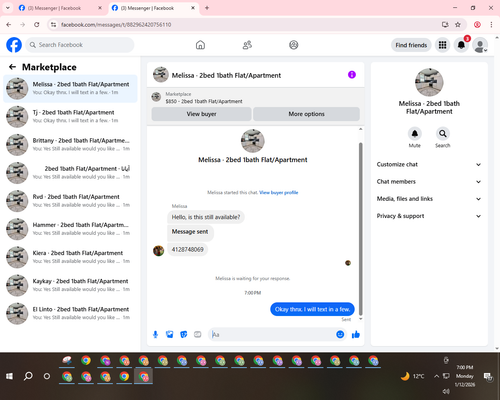This screenshot has width=500, height=400.
Task: Mute this chat with the bell icon
Action: pos(415,134)
